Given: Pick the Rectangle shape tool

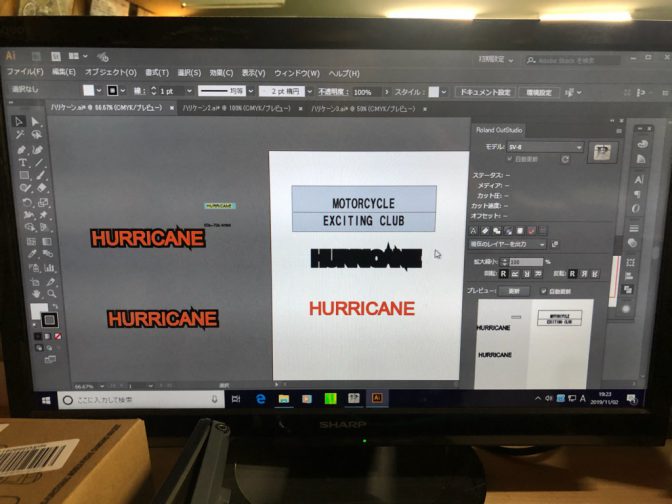Looking at the screenshot, I should pos(23,175).
